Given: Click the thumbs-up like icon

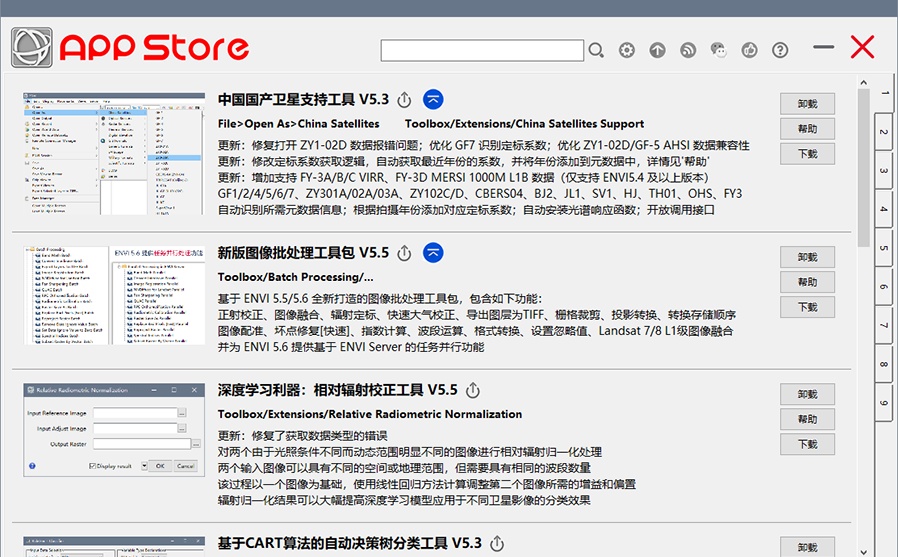Looking at the screenshot, I should [x=749, y=50].
